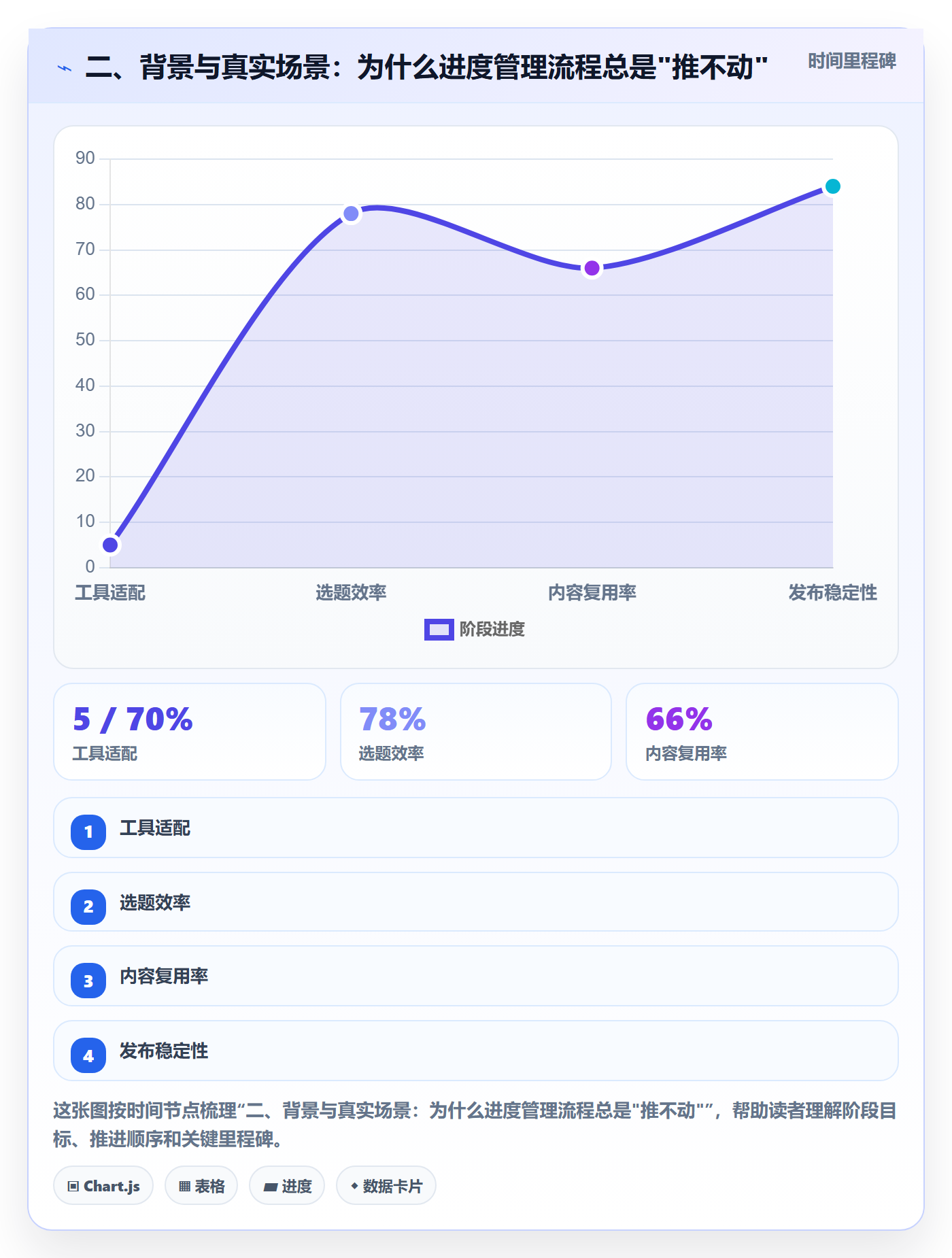Click the number 3 badge for 内容复用率

click(88, 981)
